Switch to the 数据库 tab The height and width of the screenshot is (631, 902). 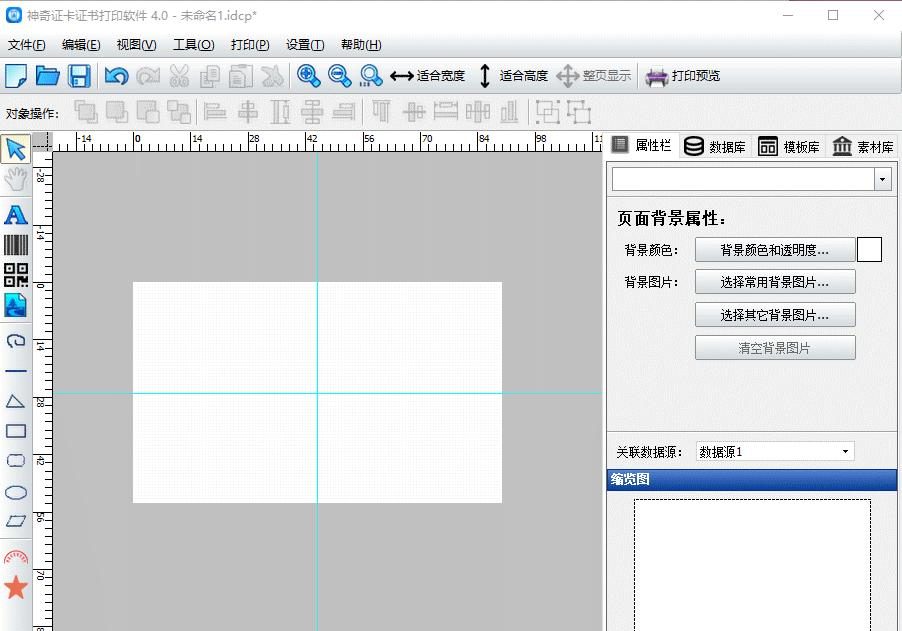[715, 147]
